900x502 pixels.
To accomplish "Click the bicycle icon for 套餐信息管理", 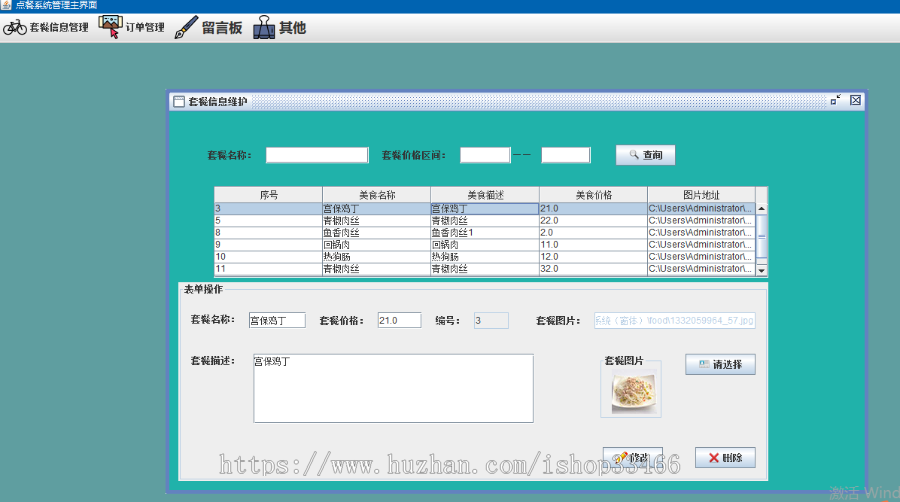I will (x=15, y=27).
